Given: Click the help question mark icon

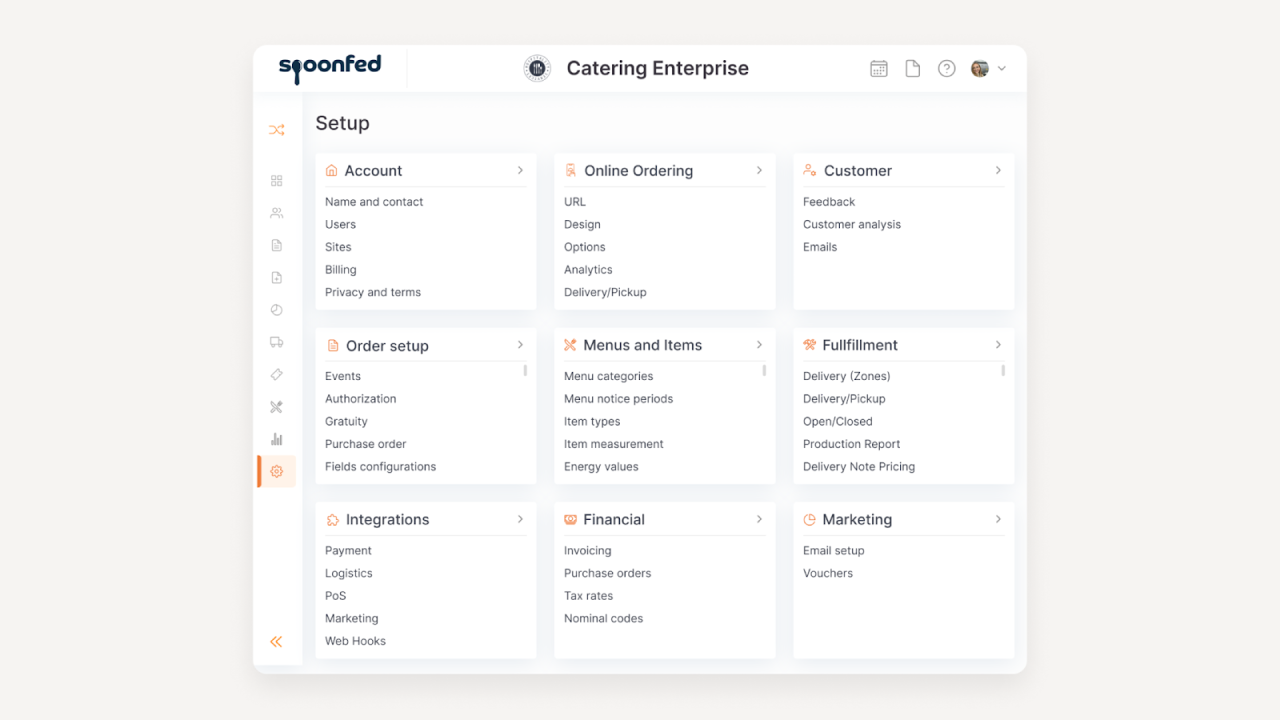Looking at the screenshot, I should coord(946,69).
